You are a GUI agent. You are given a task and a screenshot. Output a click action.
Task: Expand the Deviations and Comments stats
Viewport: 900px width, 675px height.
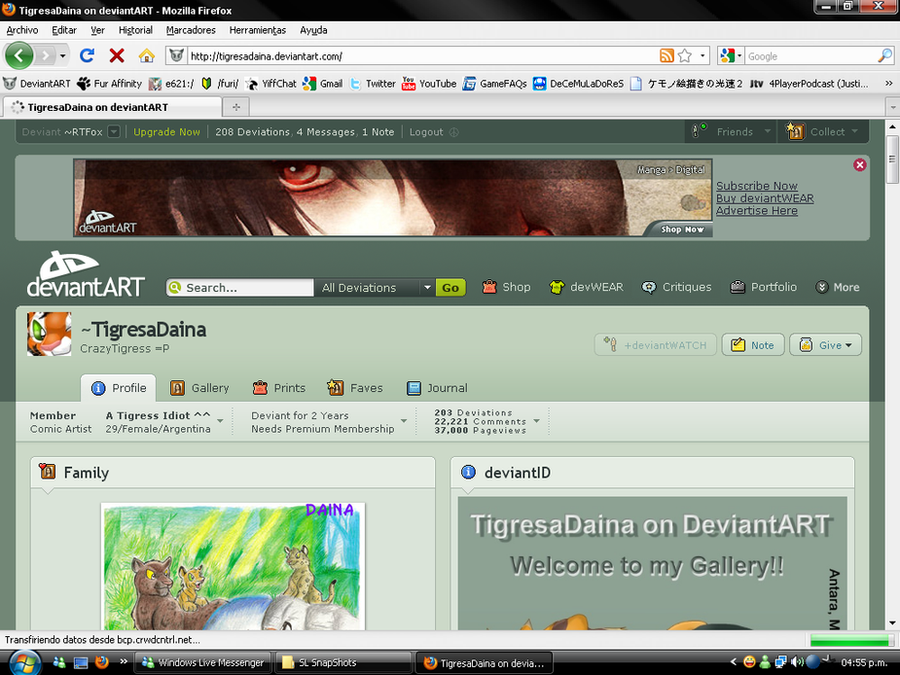[537, 421]
